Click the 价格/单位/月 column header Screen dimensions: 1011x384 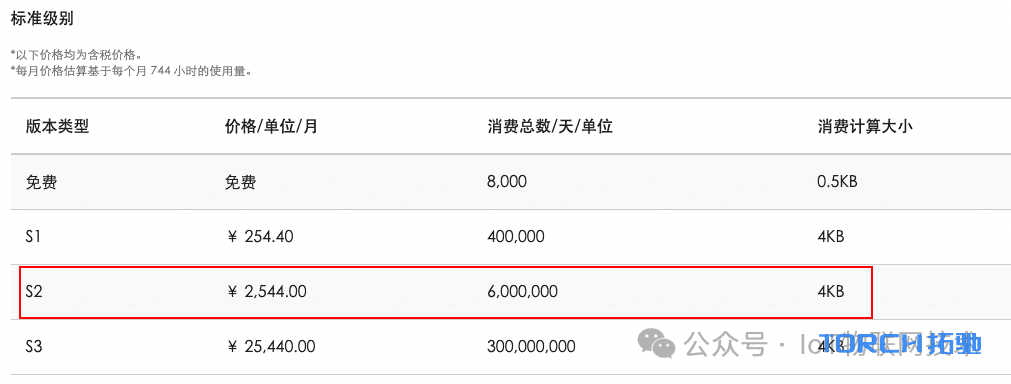pos(271,127)
